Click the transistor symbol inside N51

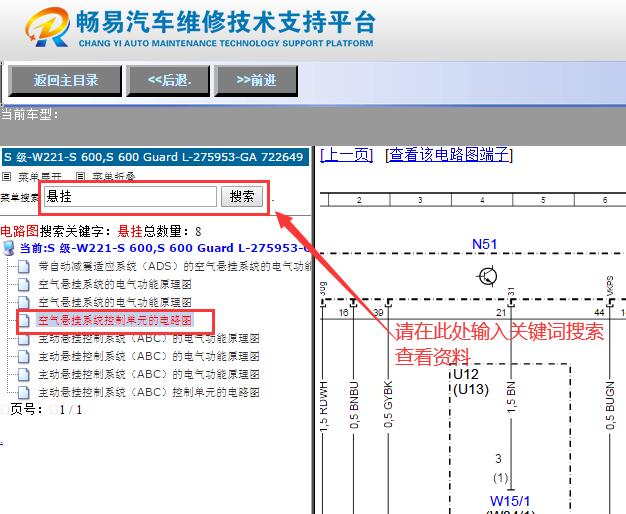[x=487, y=276]
